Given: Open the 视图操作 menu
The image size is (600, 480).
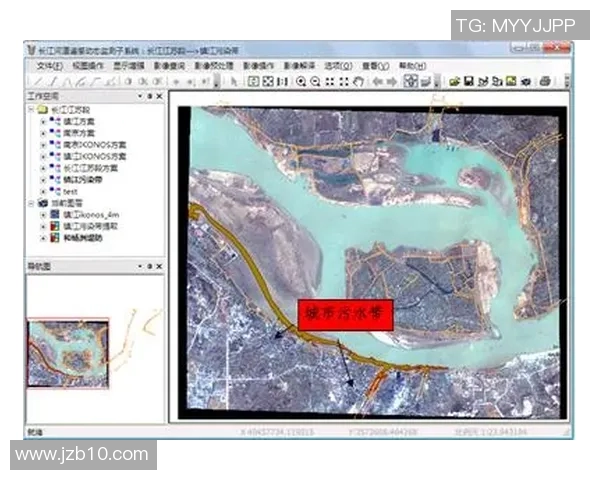Looking at the screenshot, I should (88, 66).
